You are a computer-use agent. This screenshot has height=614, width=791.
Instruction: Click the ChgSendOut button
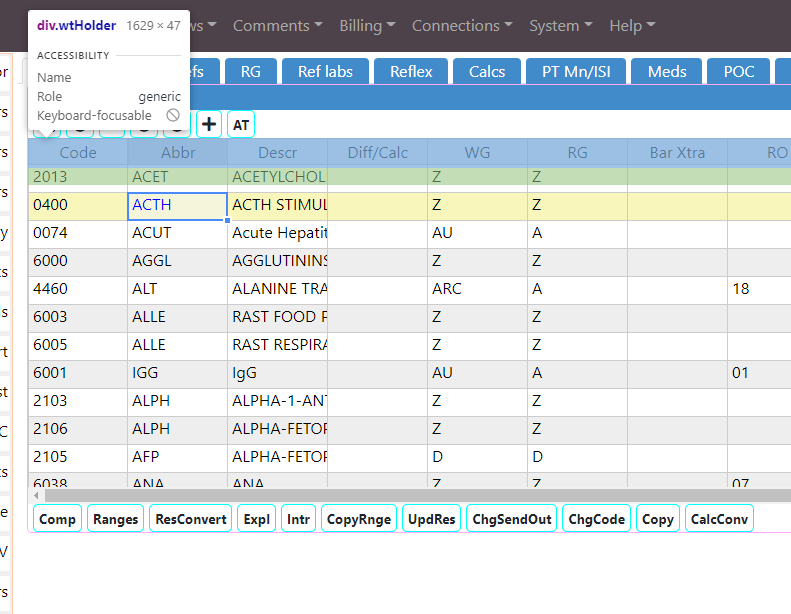(512, 519)
